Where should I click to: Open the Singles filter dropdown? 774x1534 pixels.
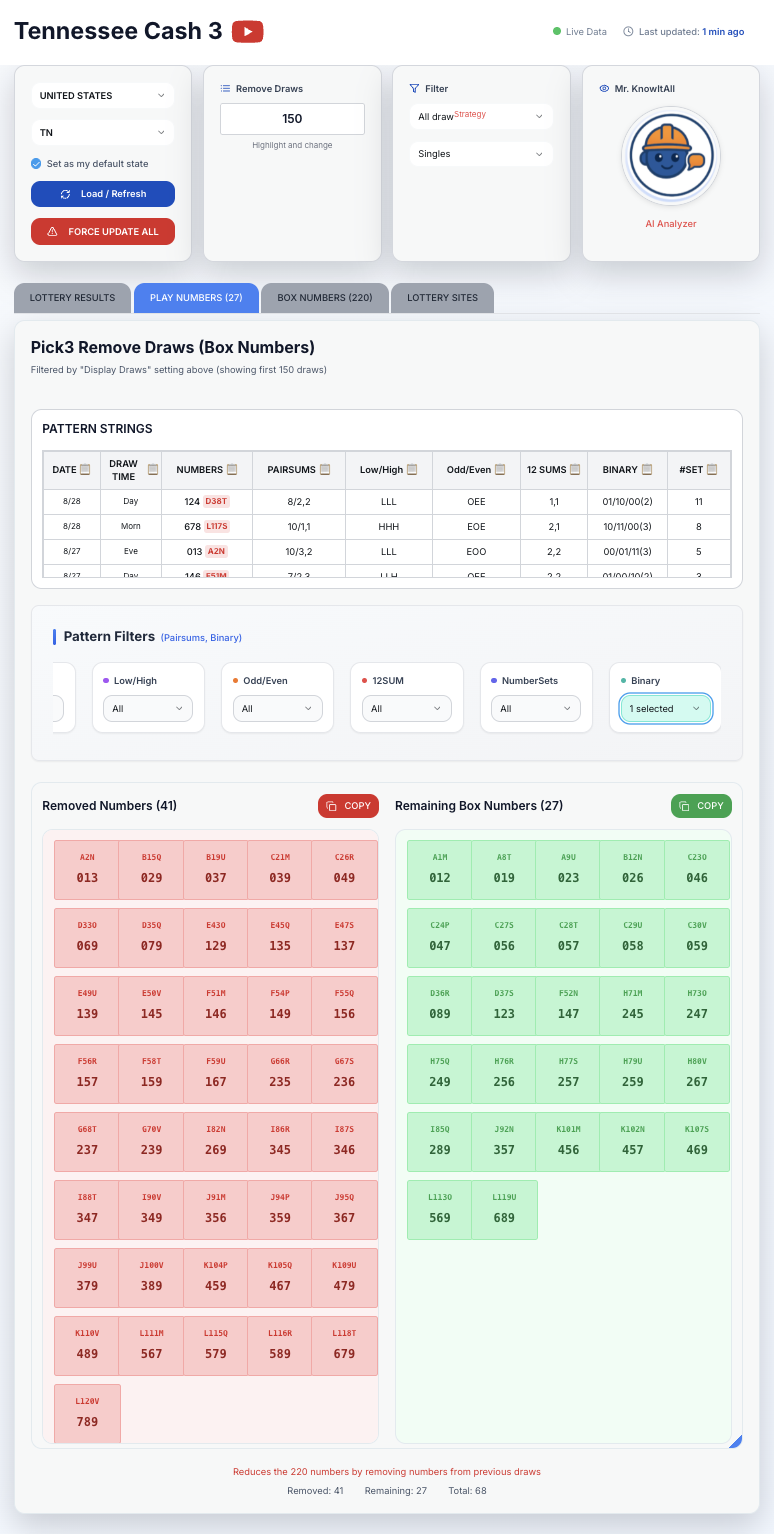pos(481,154)
